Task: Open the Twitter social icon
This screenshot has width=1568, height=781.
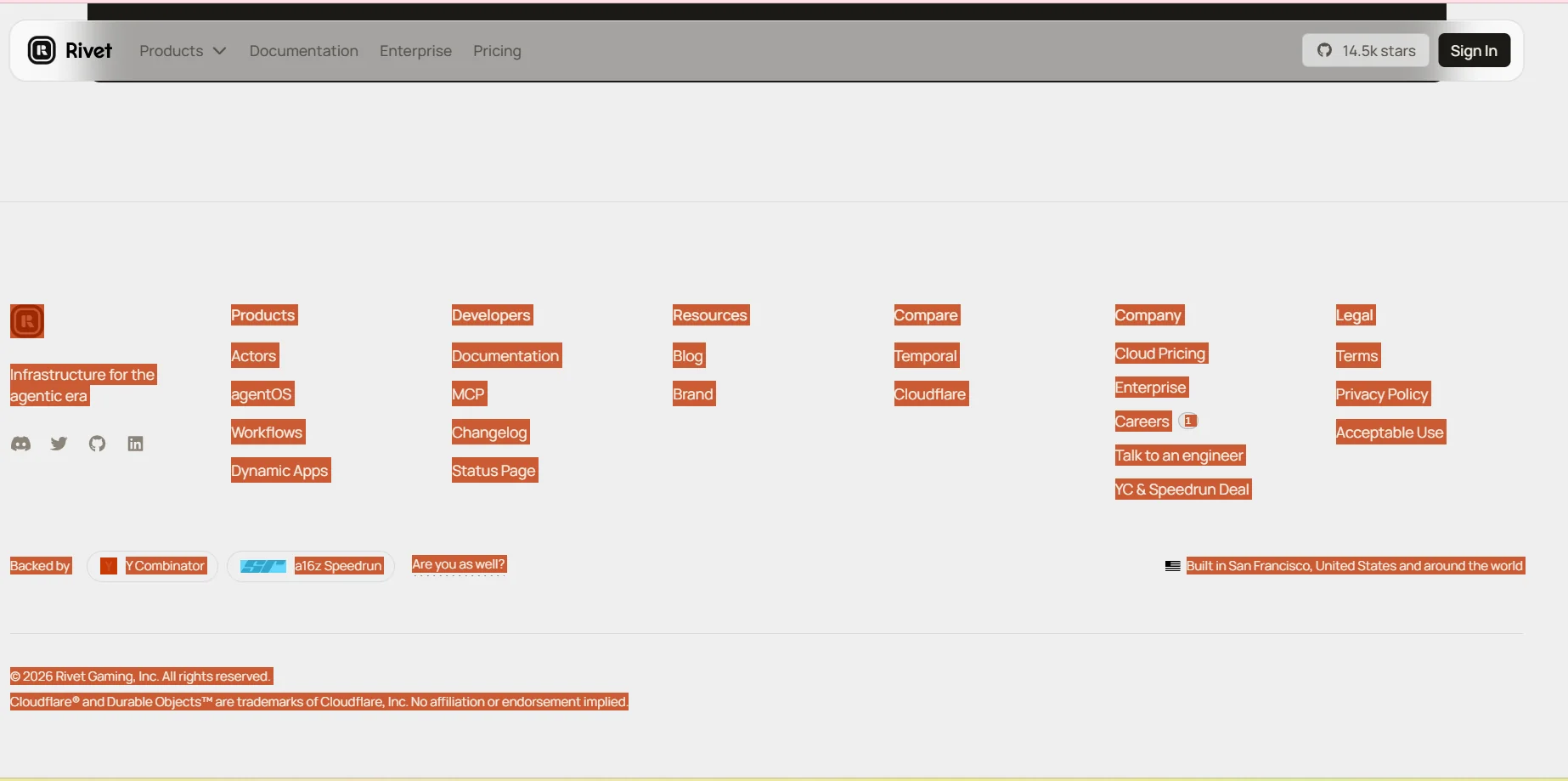Action: coord(59,444)
